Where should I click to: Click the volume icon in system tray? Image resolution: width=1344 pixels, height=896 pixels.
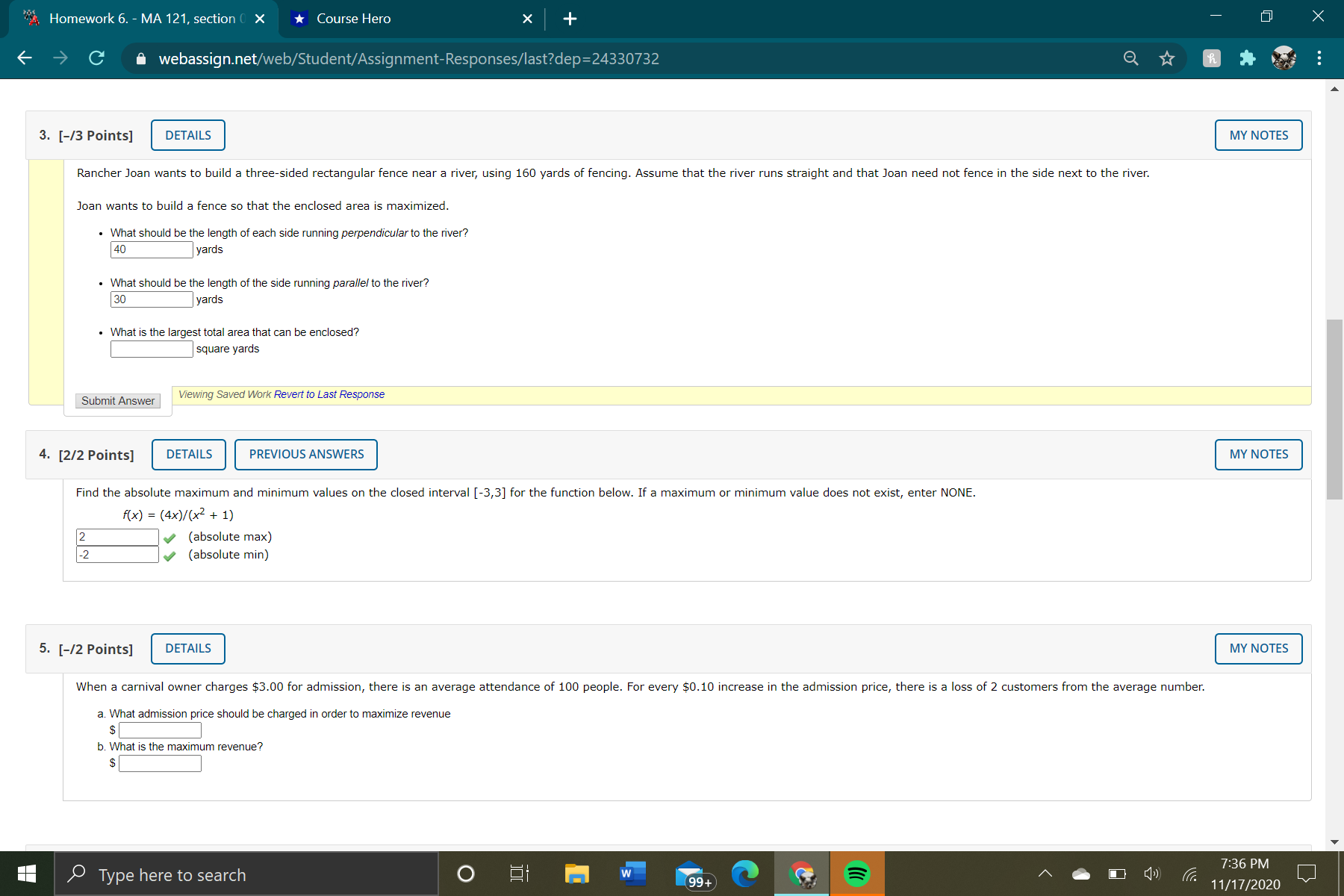[1151, 874]
